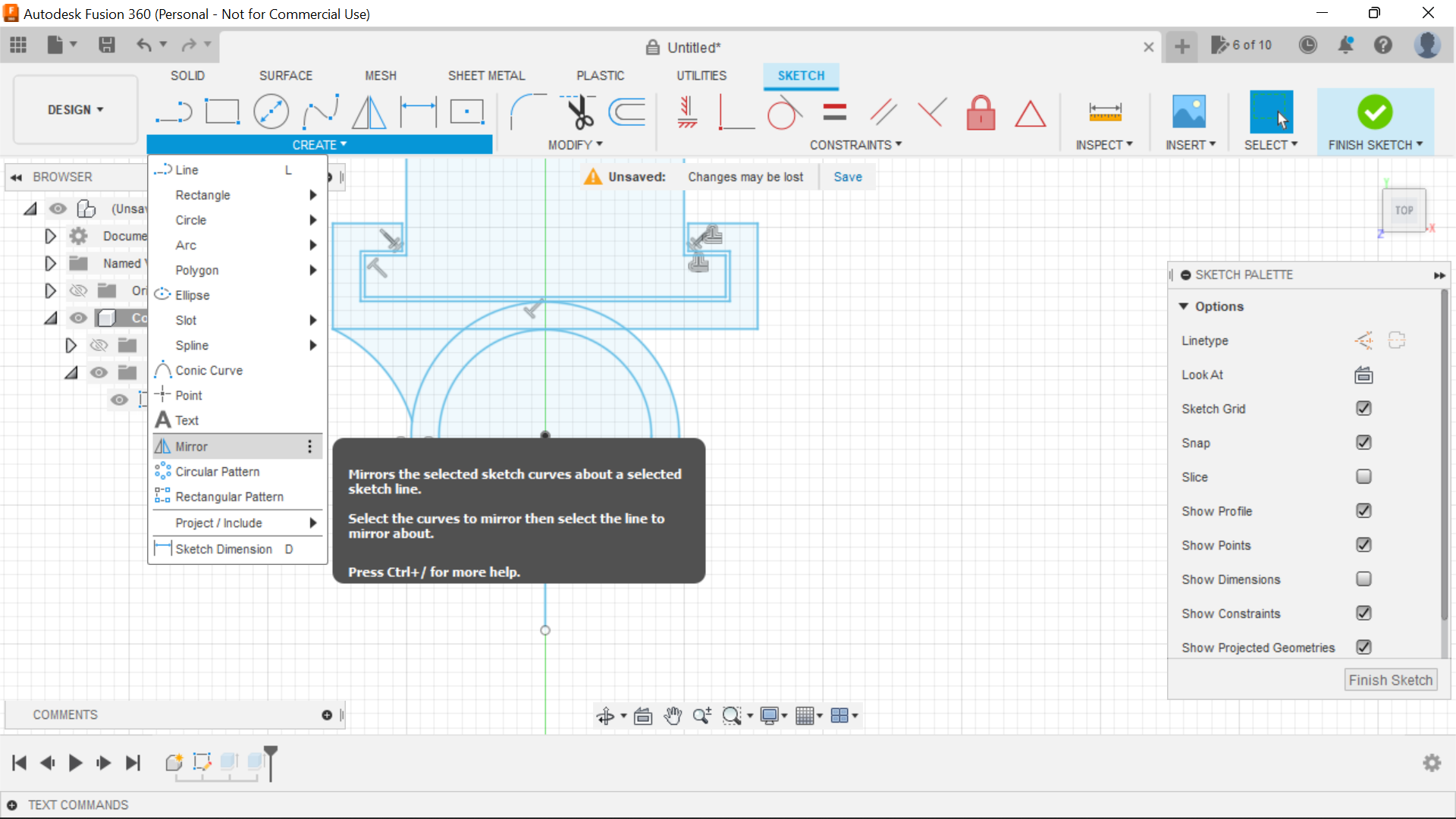Switch to the Surface ribbon tab
The image size is (1456, 819).
click(286, 75)
